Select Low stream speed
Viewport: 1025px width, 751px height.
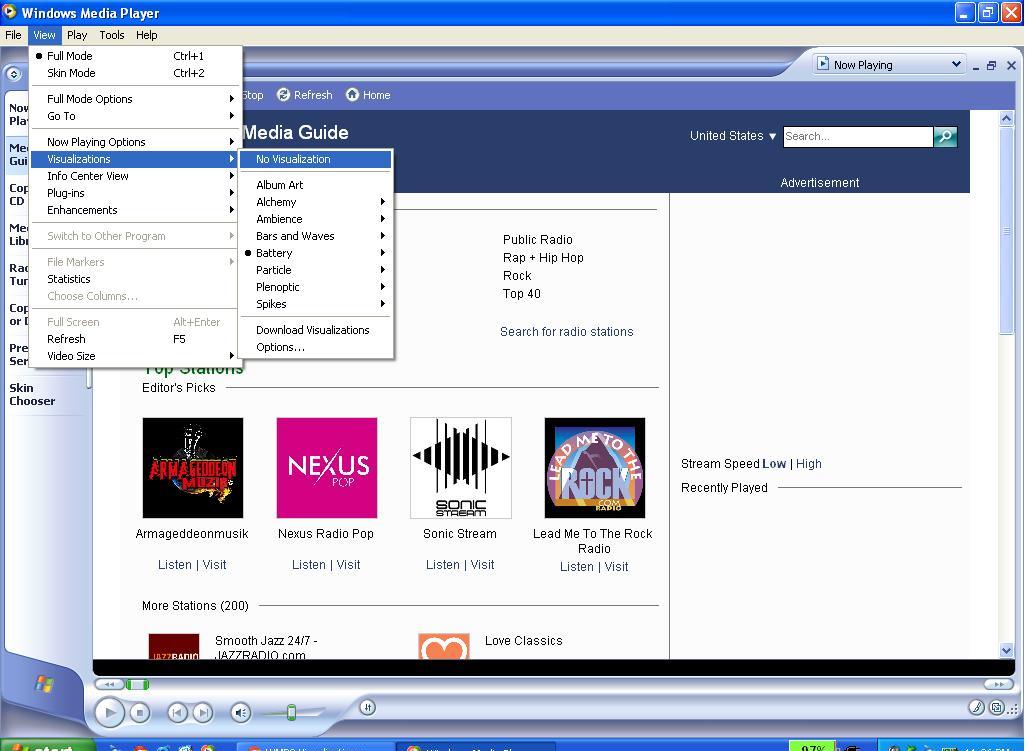[774, 464]
